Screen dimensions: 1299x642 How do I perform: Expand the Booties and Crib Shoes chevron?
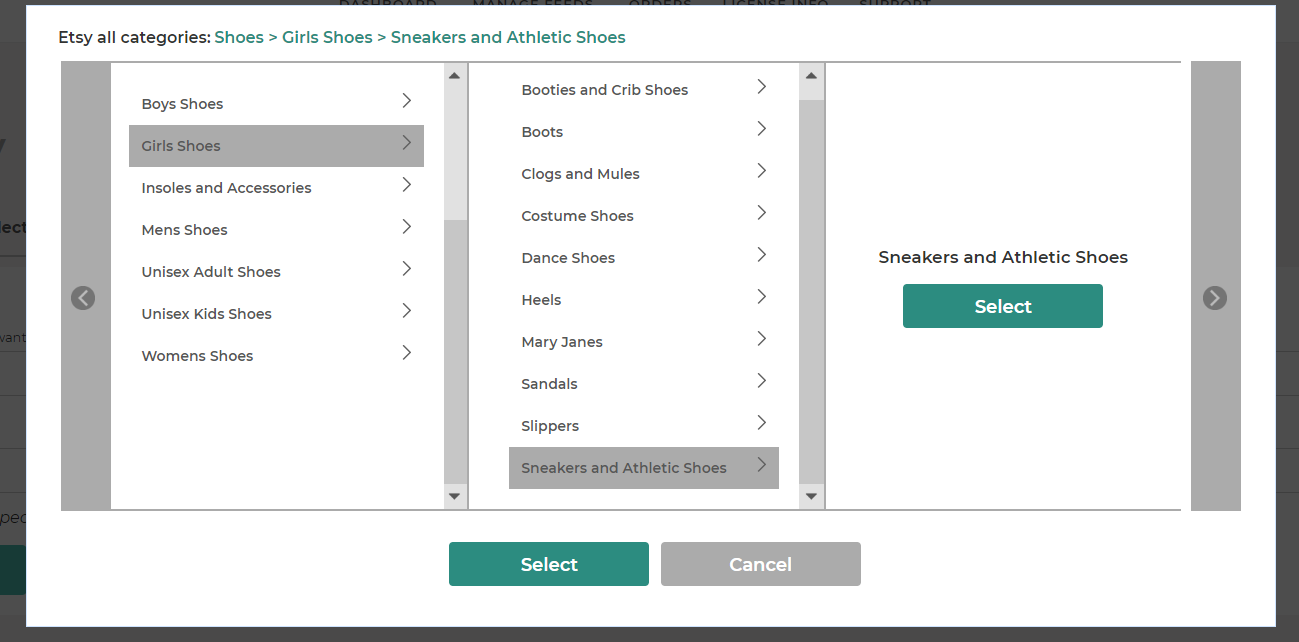pos(762,87)
